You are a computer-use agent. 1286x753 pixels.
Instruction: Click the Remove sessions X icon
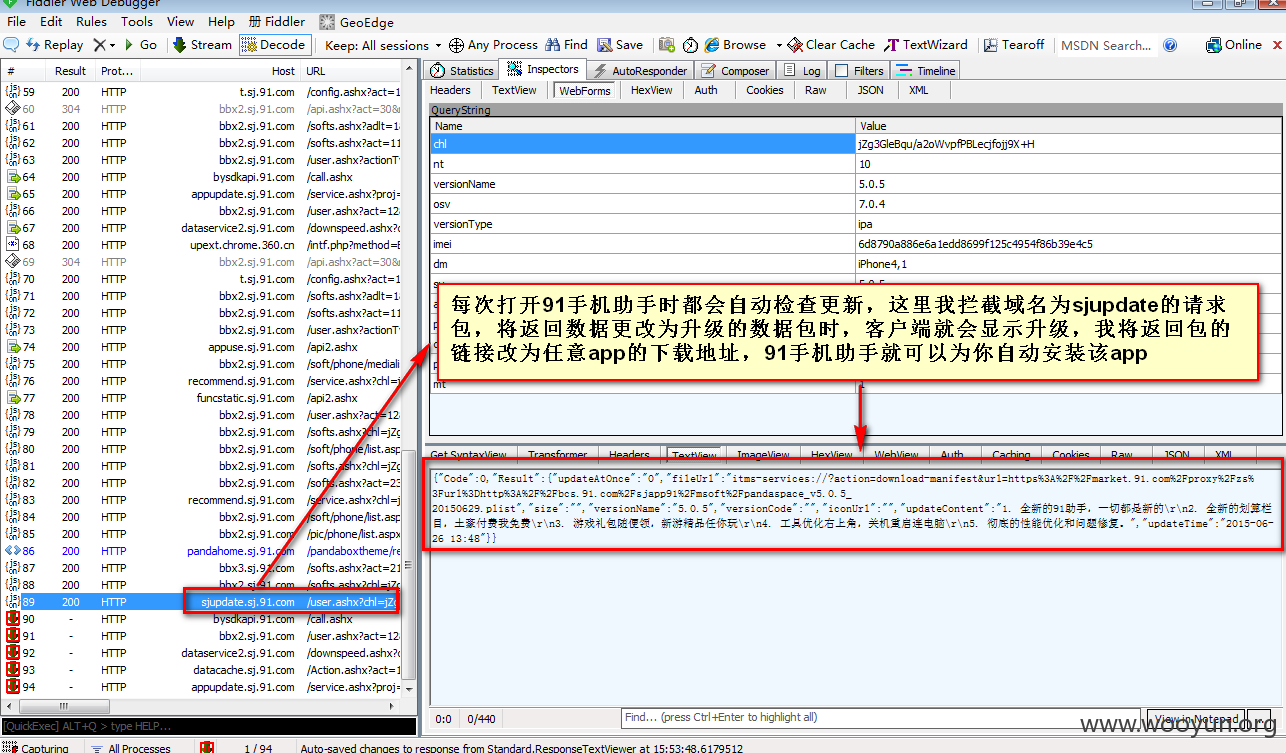point(99,45)
